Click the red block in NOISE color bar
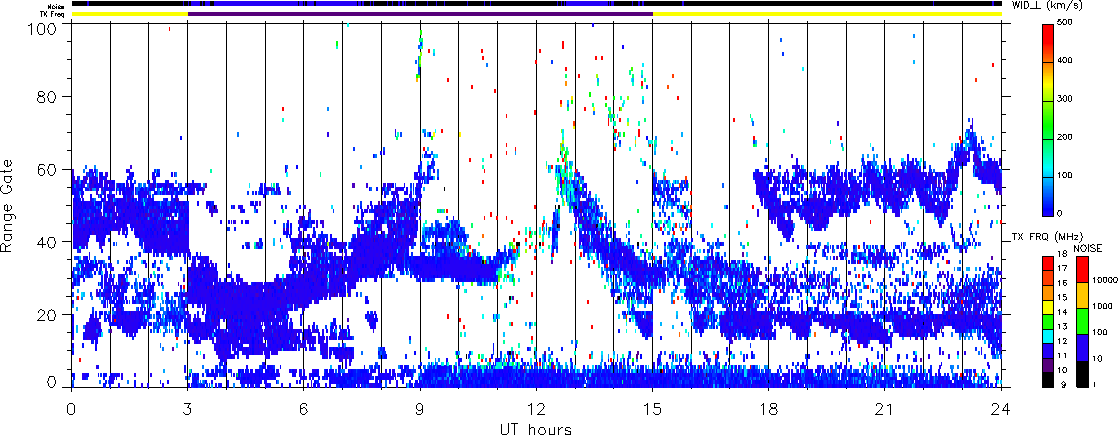The width and height of the screenshot is (1118, 435). coord(1082,270)
